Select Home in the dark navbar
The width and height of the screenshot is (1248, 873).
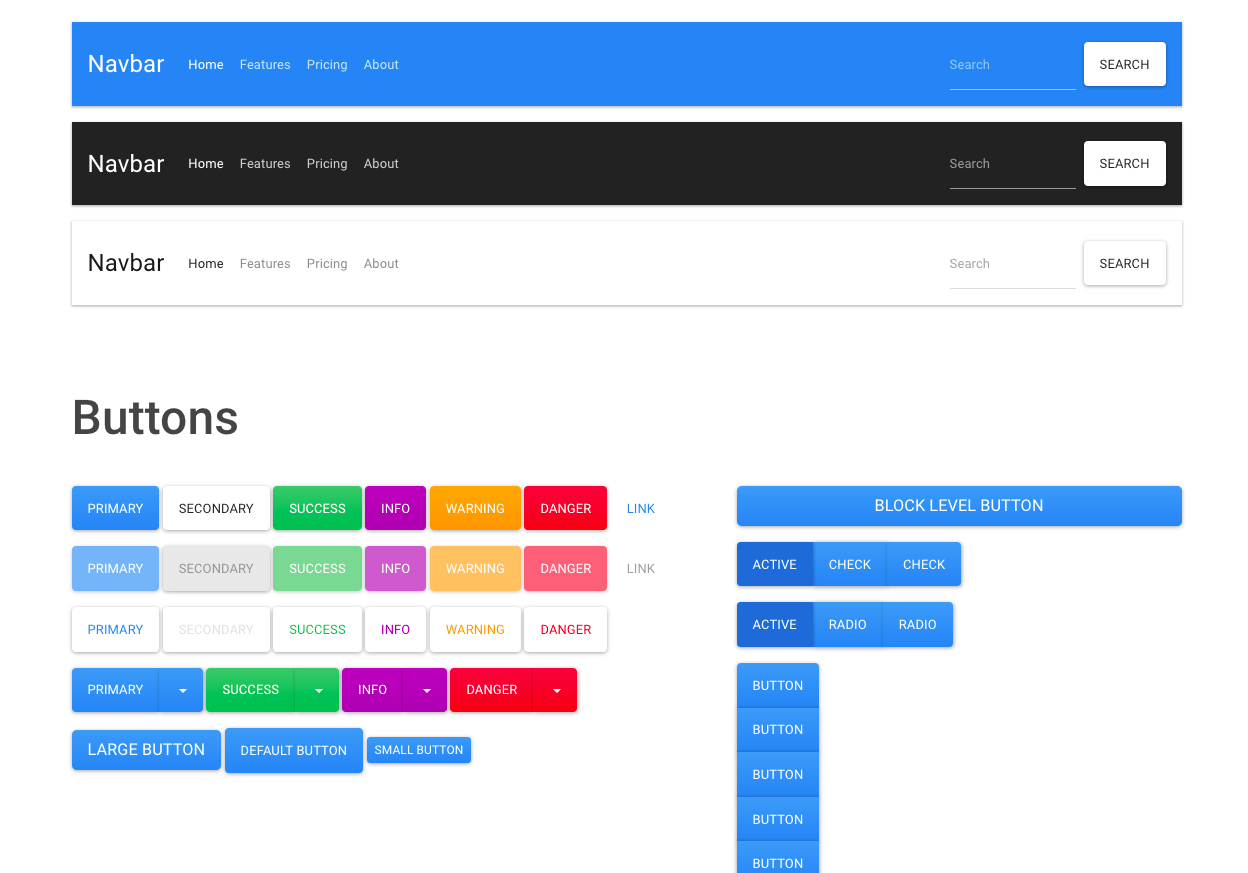pos(206,163)
